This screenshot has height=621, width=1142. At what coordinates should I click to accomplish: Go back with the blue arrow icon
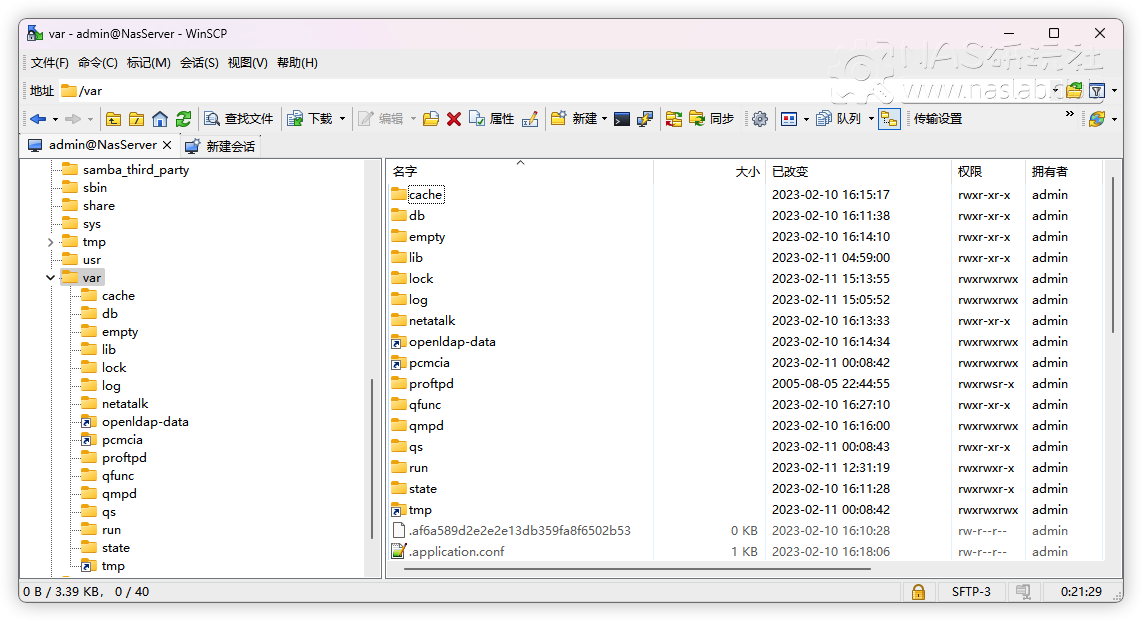[x=38, y=119]
